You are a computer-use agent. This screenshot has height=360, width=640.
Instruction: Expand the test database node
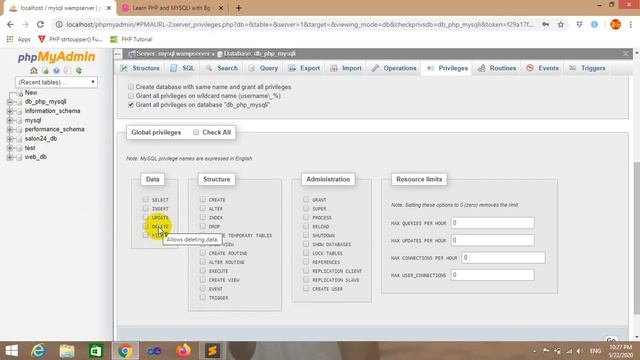[x=10, y=148]
